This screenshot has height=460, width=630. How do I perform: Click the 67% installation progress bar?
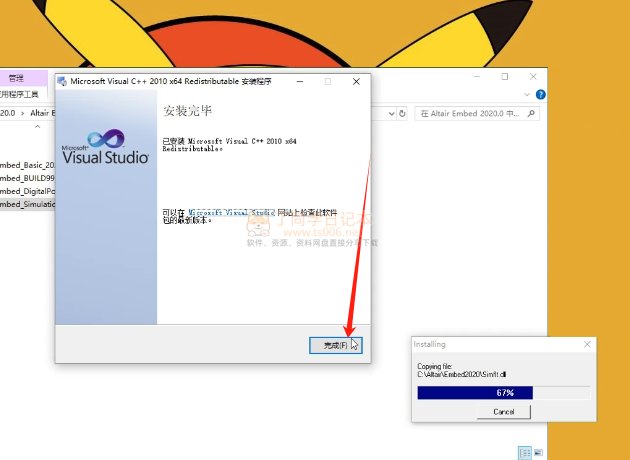click(x=504, y=393)
